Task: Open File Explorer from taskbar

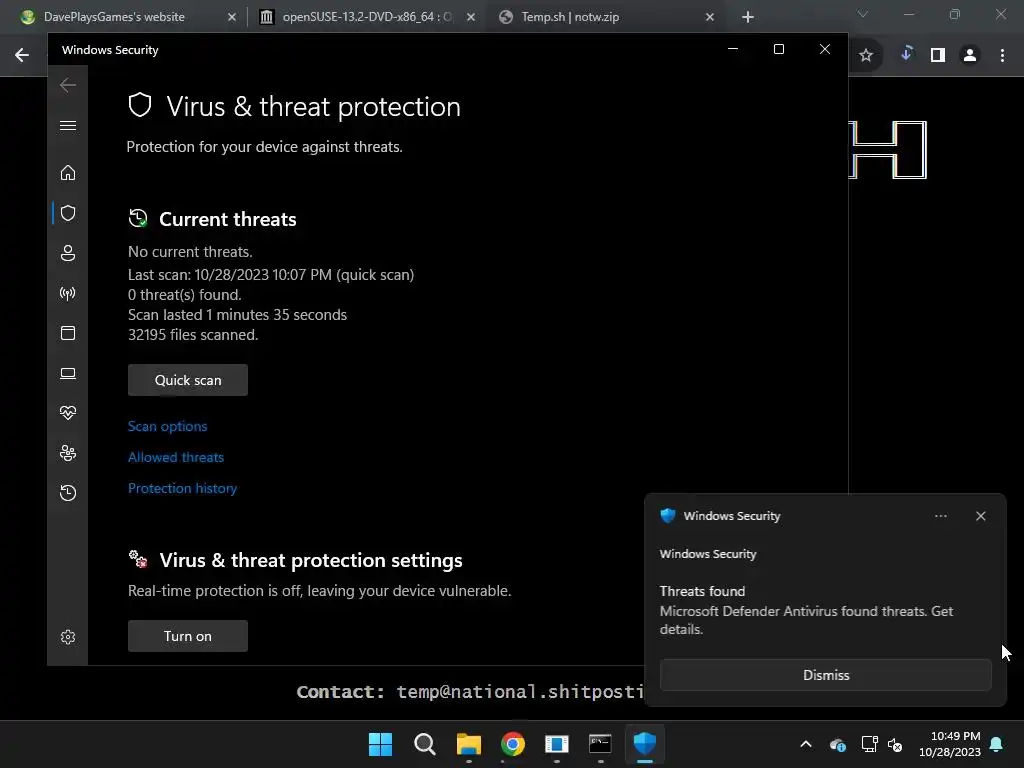Action: click(468, 744)
